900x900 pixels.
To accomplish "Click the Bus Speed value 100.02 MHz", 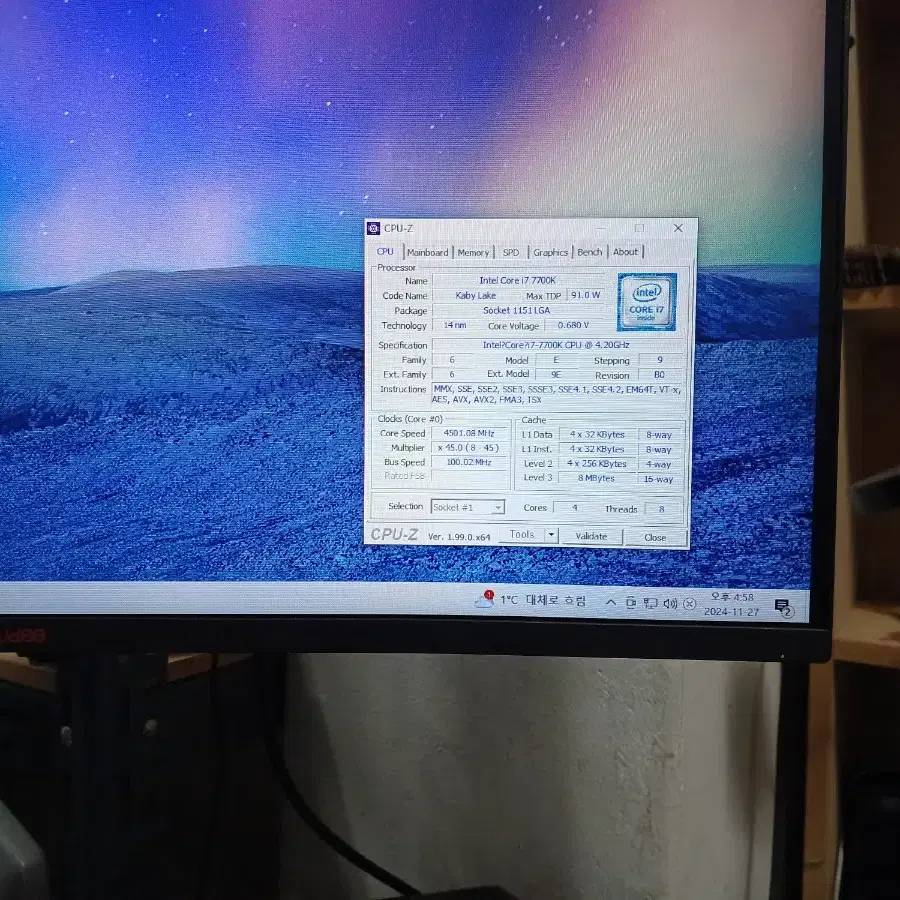I will 469,462.
